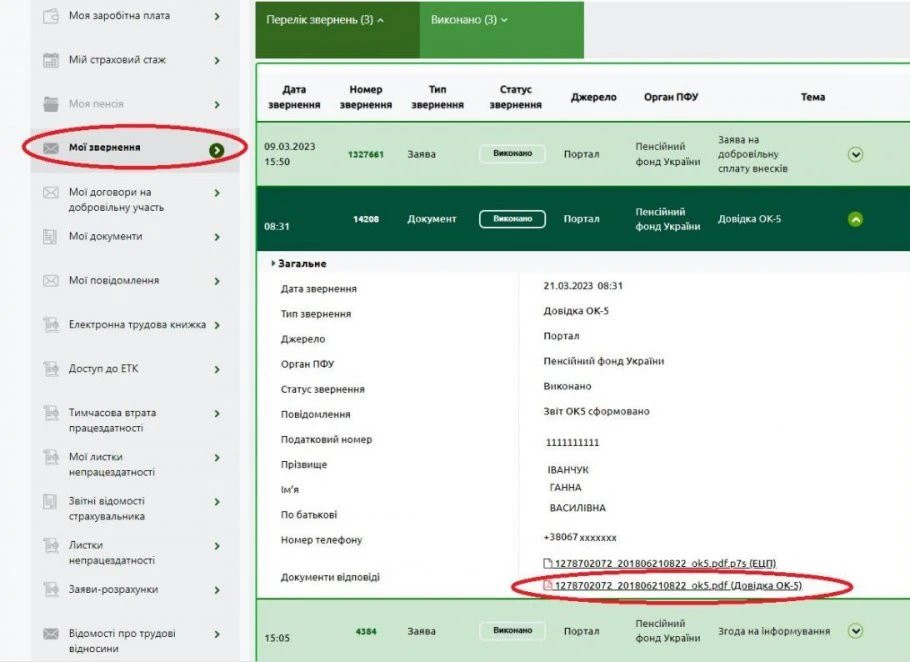910x662 pixels.
Task: Click the calendar icon beside Мій страховий стаж
Action: click(51, 60)
